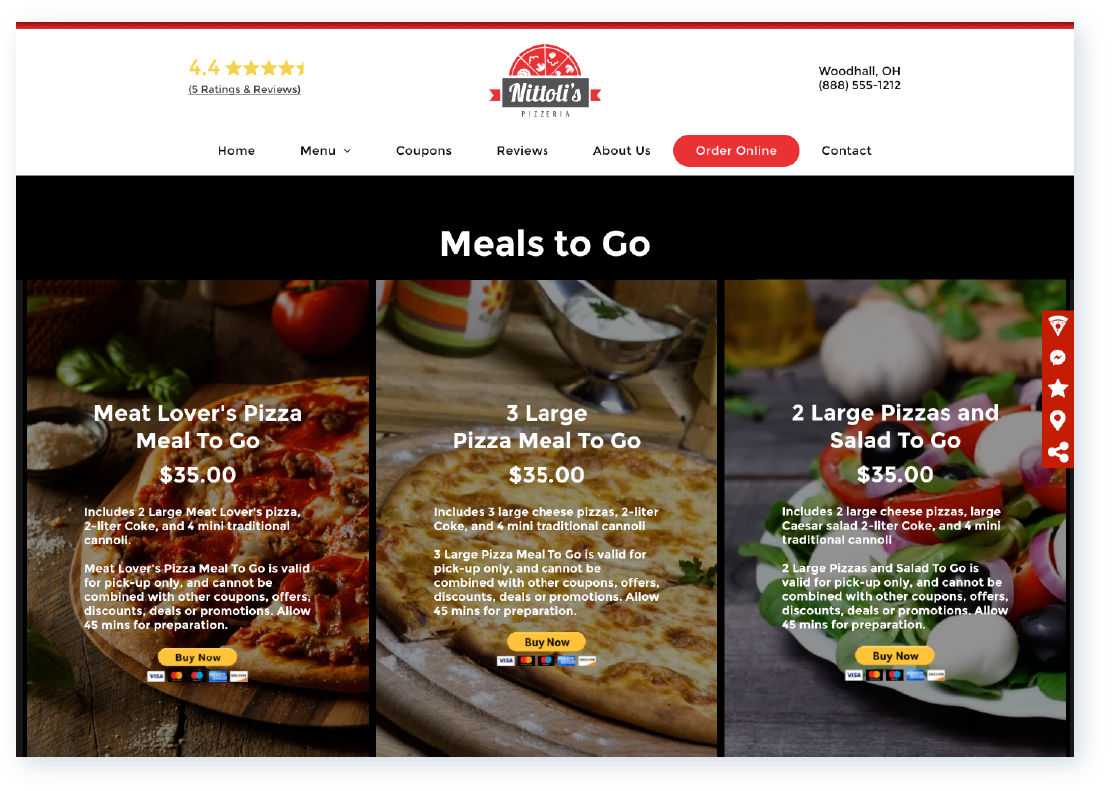Click the Visa card icon under Meat Lover's meal

156,676
